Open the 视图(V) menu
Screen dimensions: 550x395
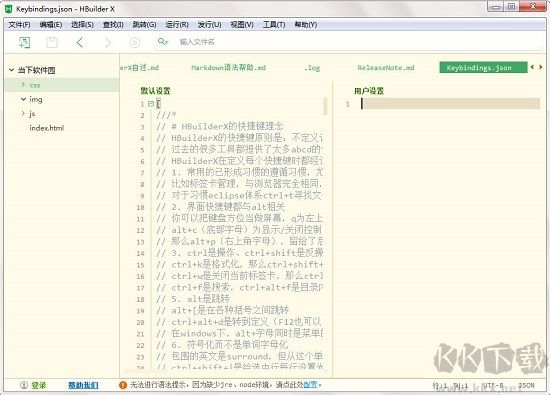point(242,25)
